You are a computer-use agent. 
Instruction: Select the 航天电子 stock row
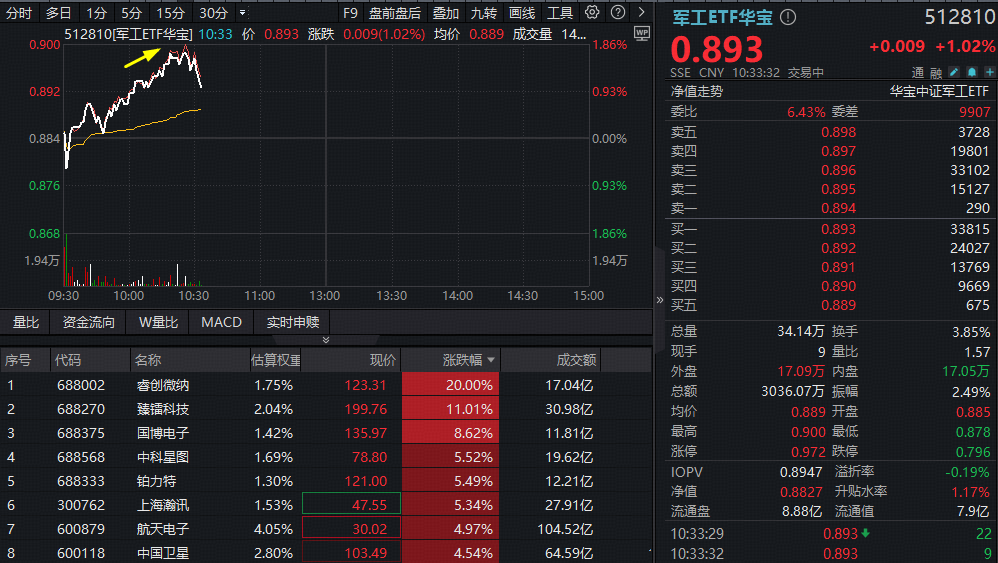click(326, 529)
